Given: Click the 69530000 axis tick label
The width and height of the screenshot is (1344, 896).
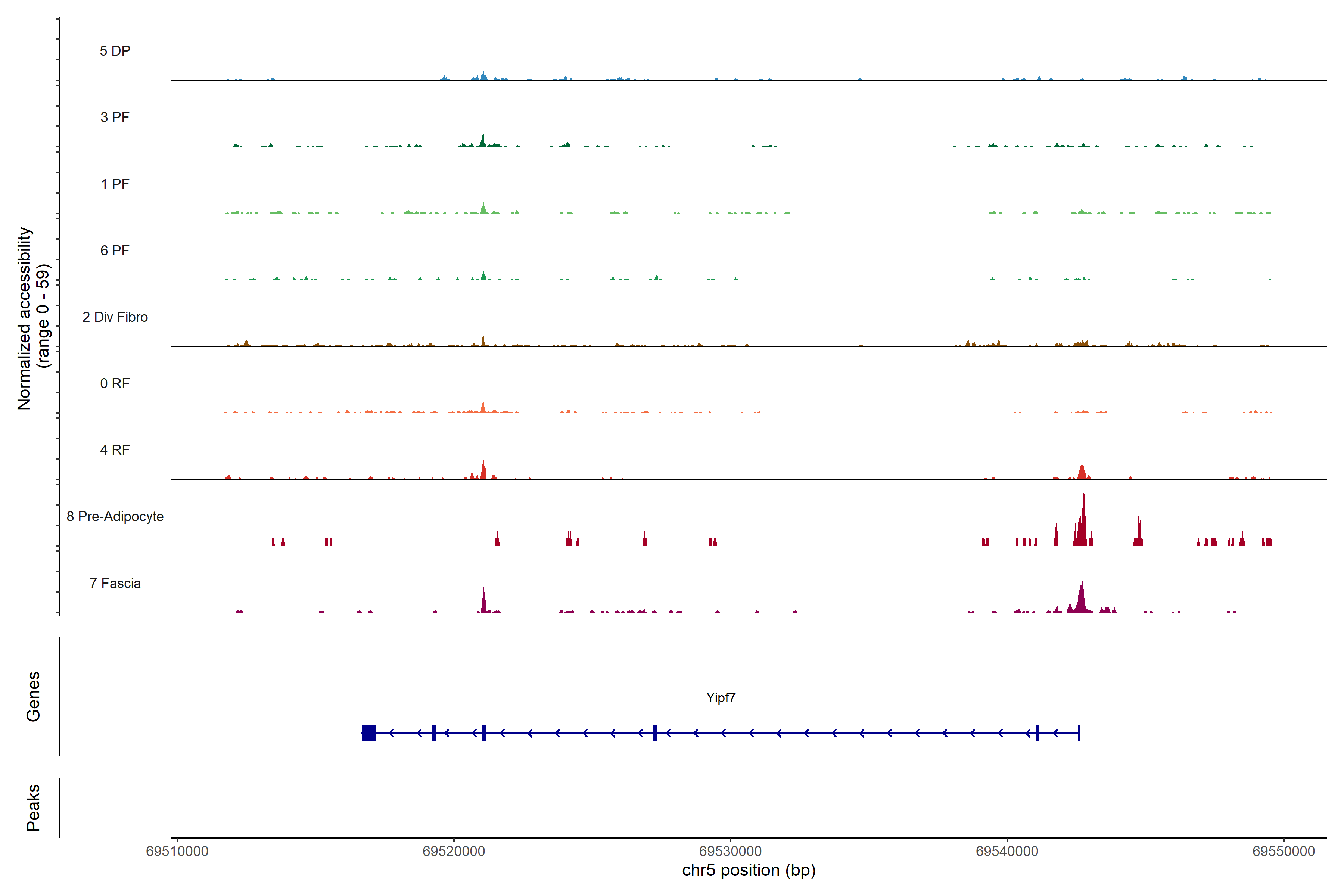Looking at the screenshot, I should point(730,852).
